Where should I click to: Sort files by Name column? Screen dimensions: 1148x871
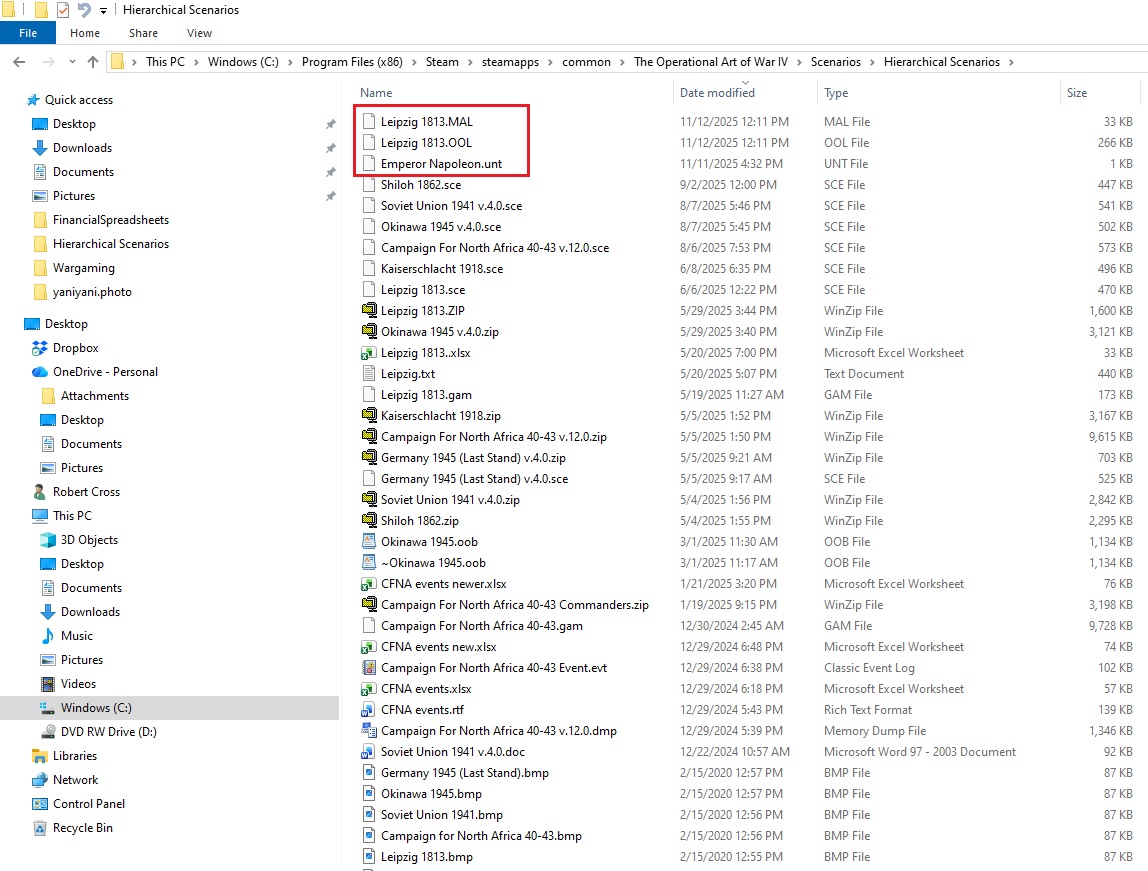[x=376, y=93]
